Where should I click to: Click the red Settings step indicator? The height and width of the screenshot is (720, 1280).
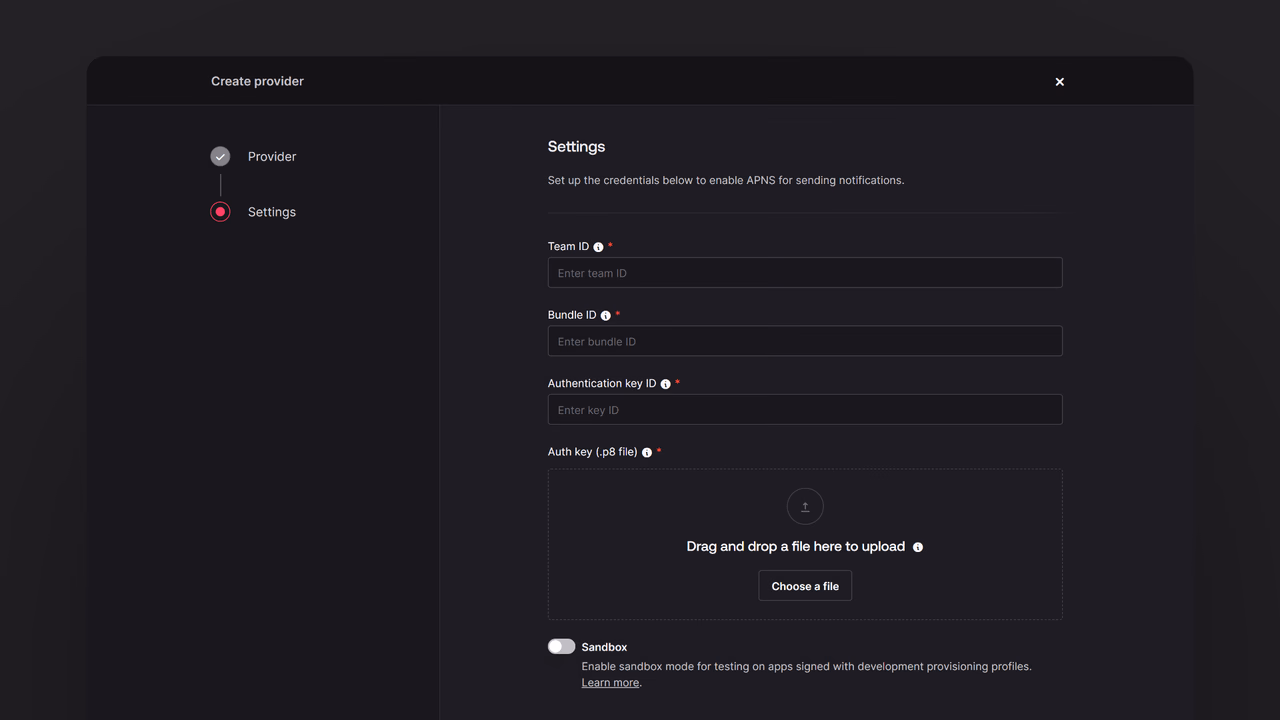tap(220, 212)
